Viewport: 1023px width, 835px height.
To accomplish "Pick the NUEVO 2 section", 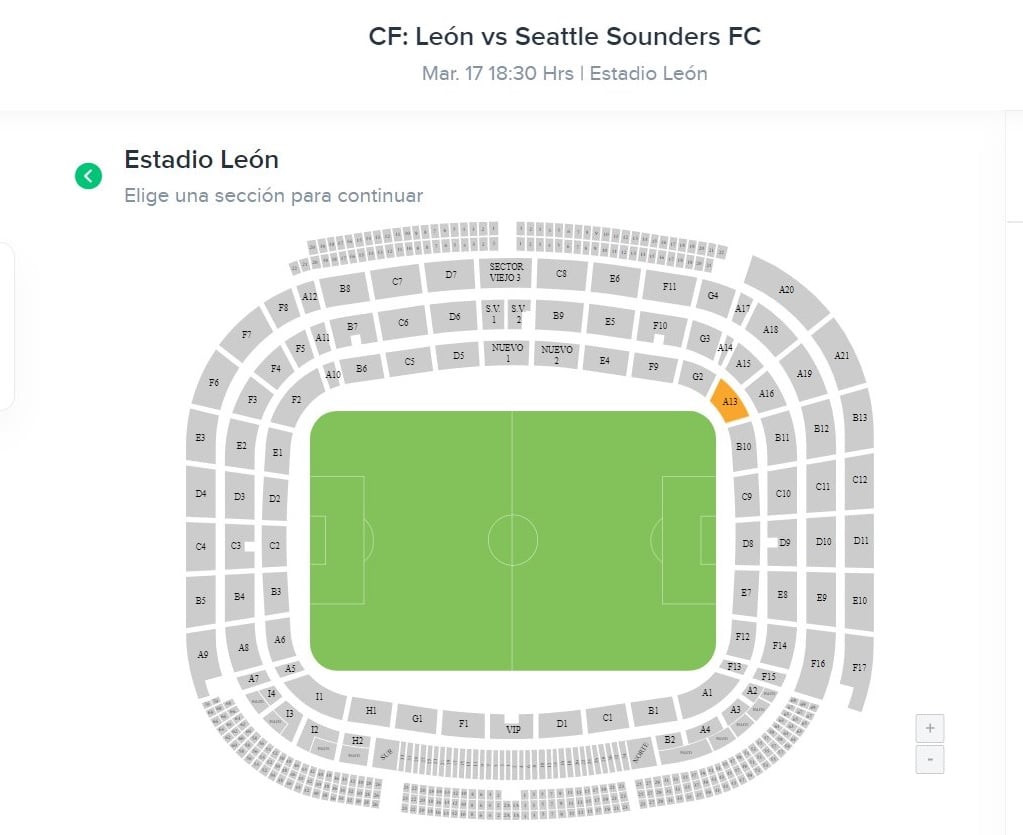I will click(556, 354).
